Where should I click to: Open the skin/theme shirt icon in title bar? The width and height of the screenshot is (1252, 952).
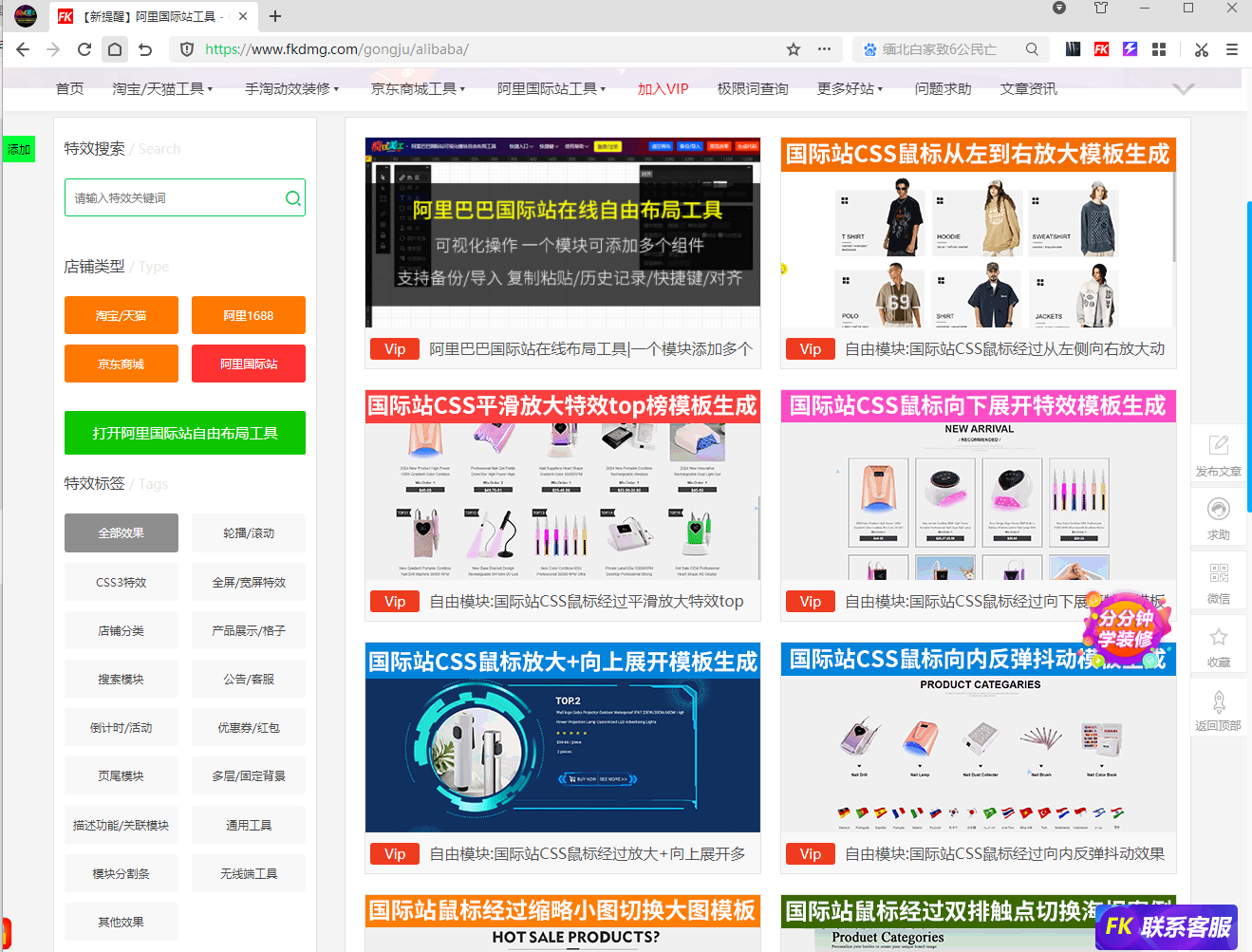pos(1101,8)
